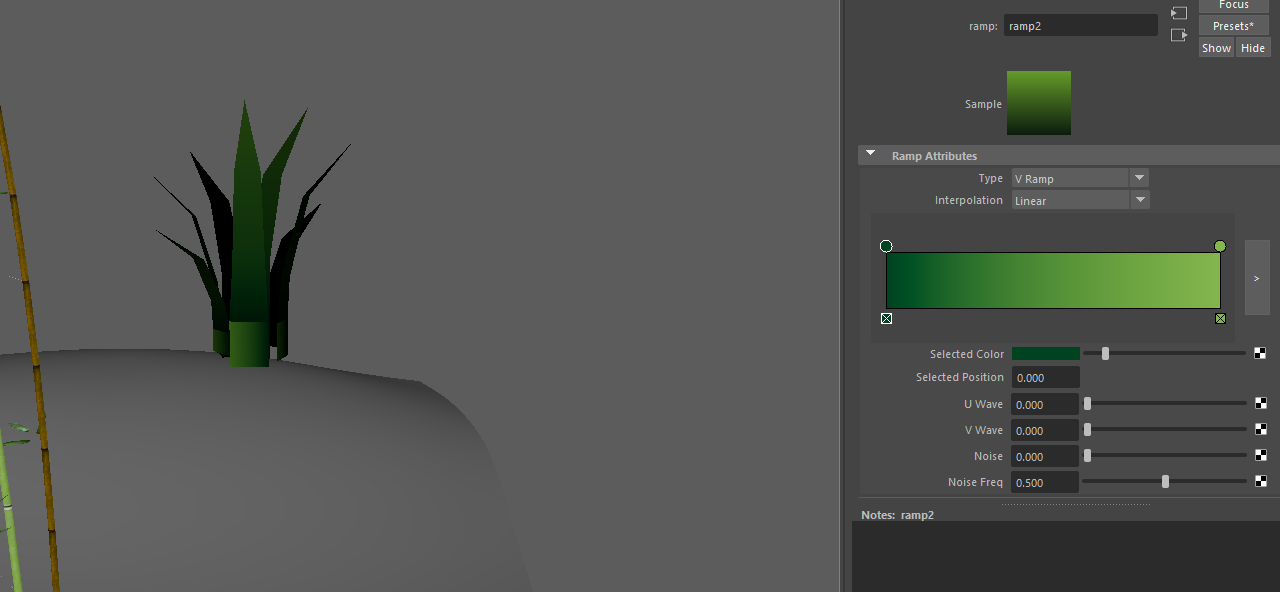Click the map checker icon for Noise Freq

(1261, 481)
